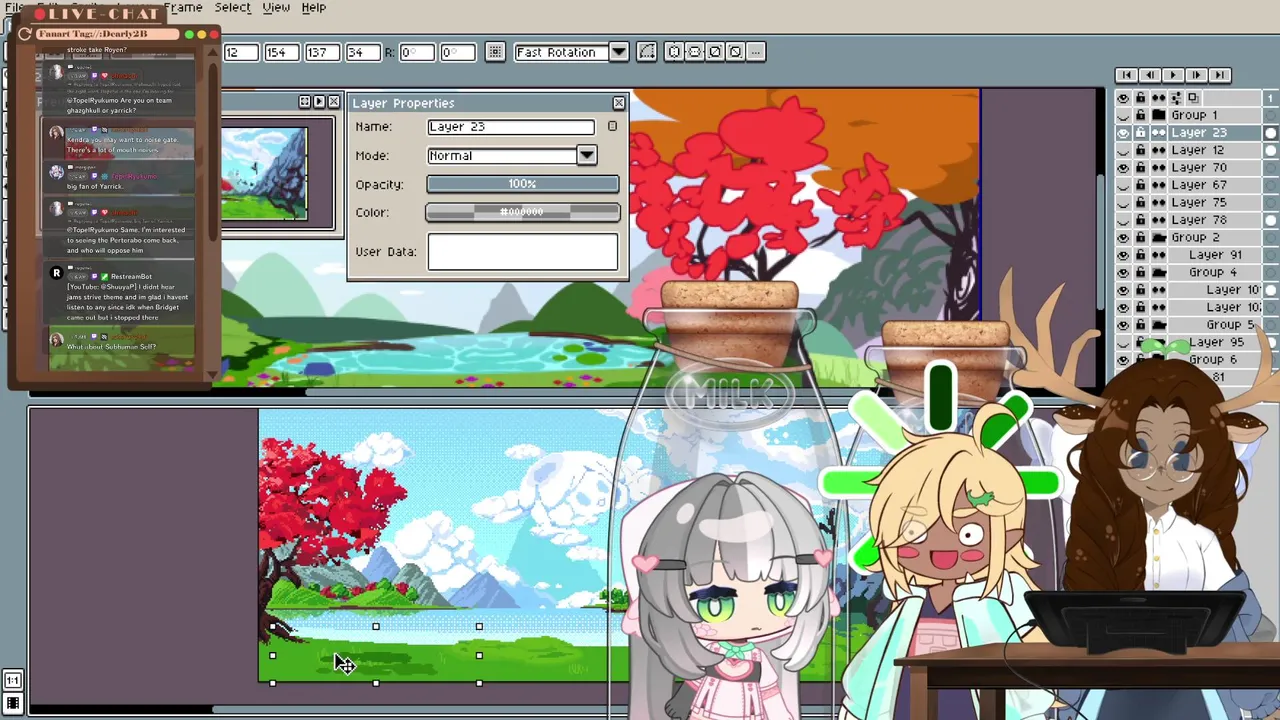Click the layer Color #000000 bar
1280x720 pixels.
pyautogui.click(x=522, y=212)
